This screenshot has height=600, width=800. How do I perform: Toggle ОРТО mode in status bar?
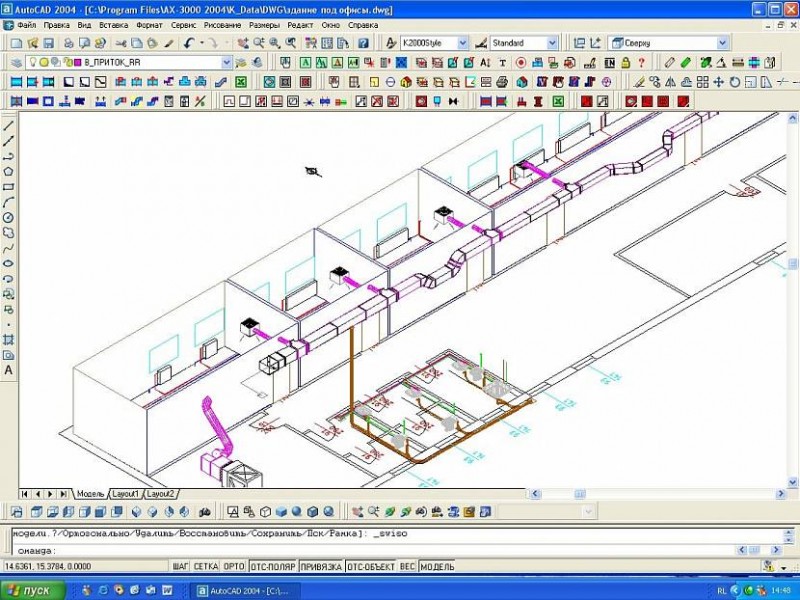point(234,566)
